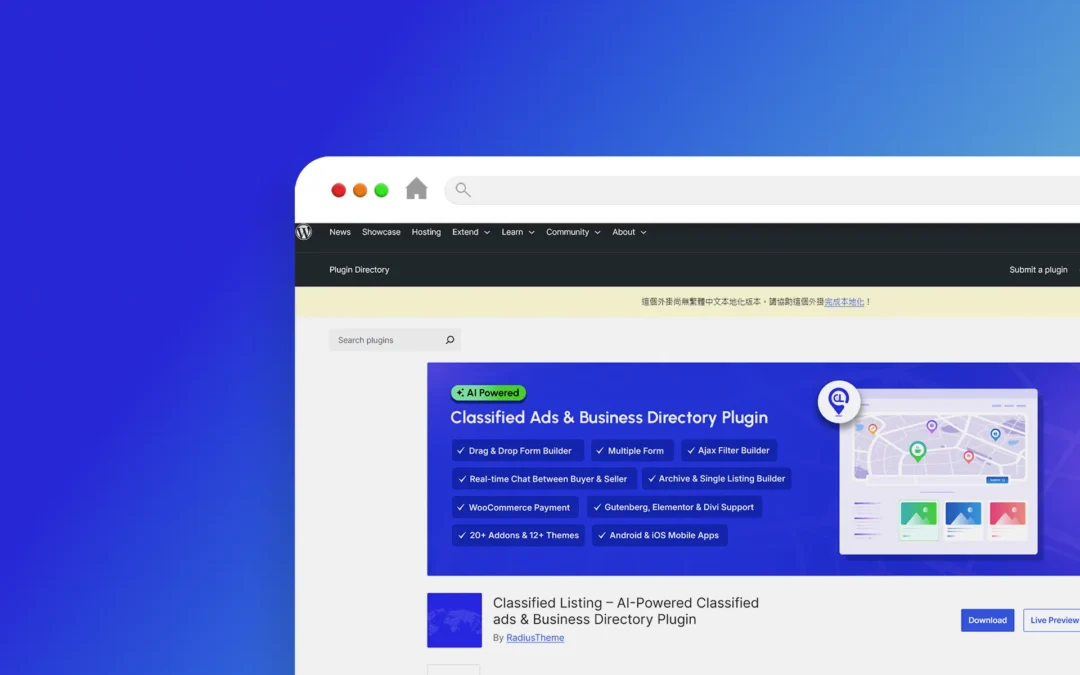Go to Hosting in the nav bar

426,232
